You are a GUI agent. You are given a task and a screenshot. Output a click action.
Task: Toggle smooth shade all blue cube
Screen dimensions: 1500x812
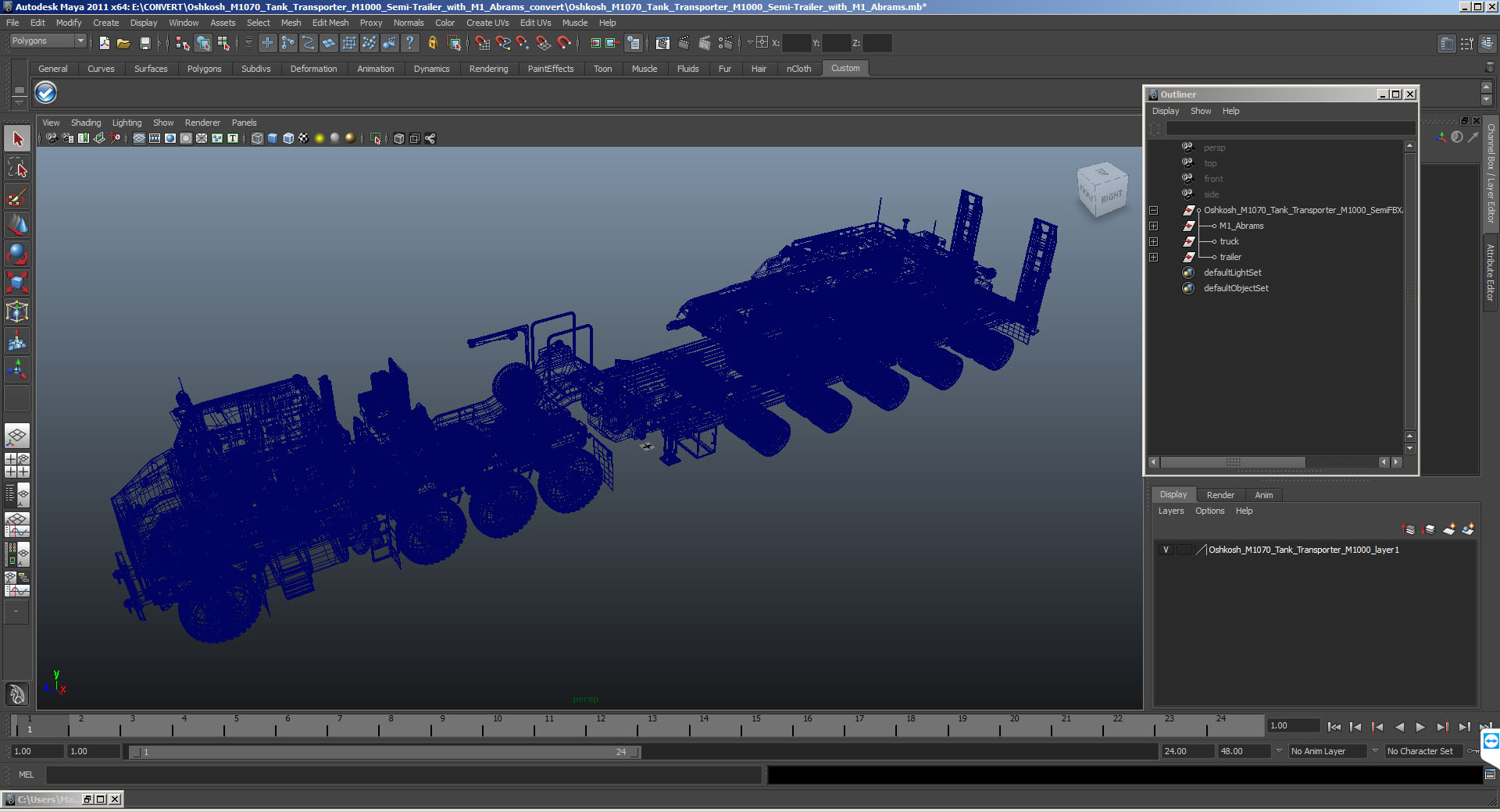pos(272,138)
